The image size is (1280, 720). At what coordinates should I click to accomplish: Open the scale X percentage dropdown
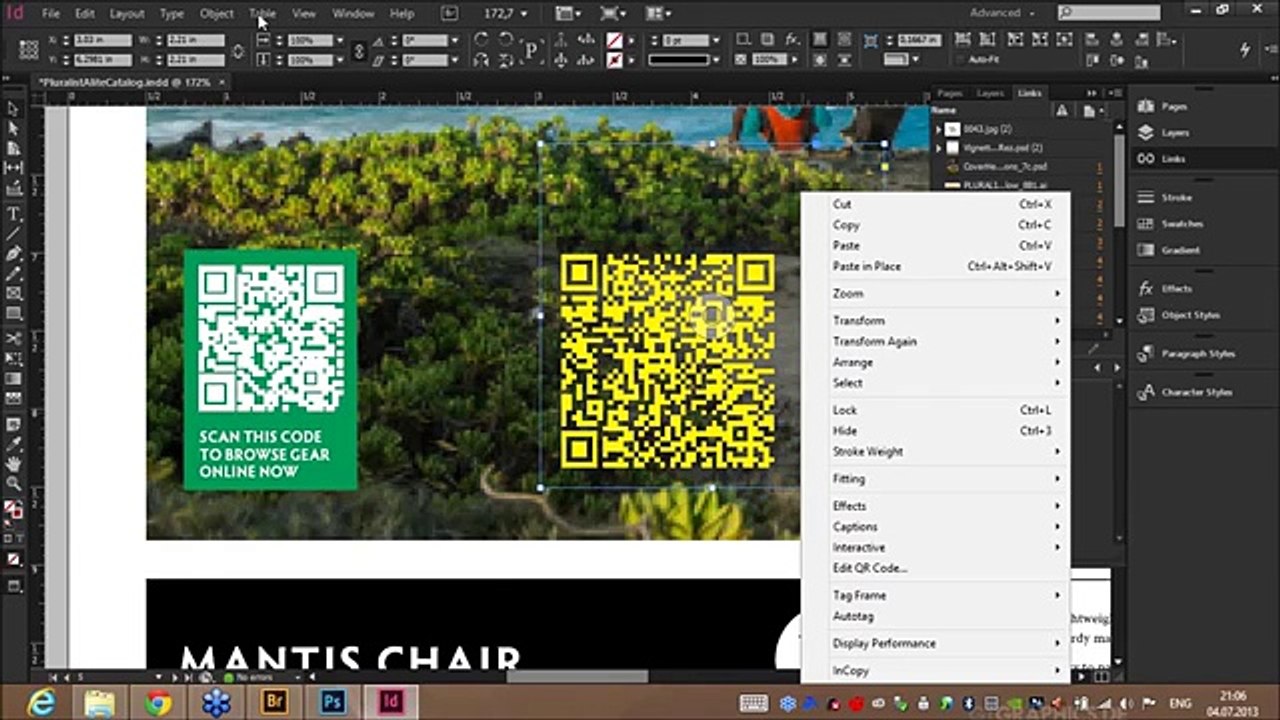coord(340,41)
